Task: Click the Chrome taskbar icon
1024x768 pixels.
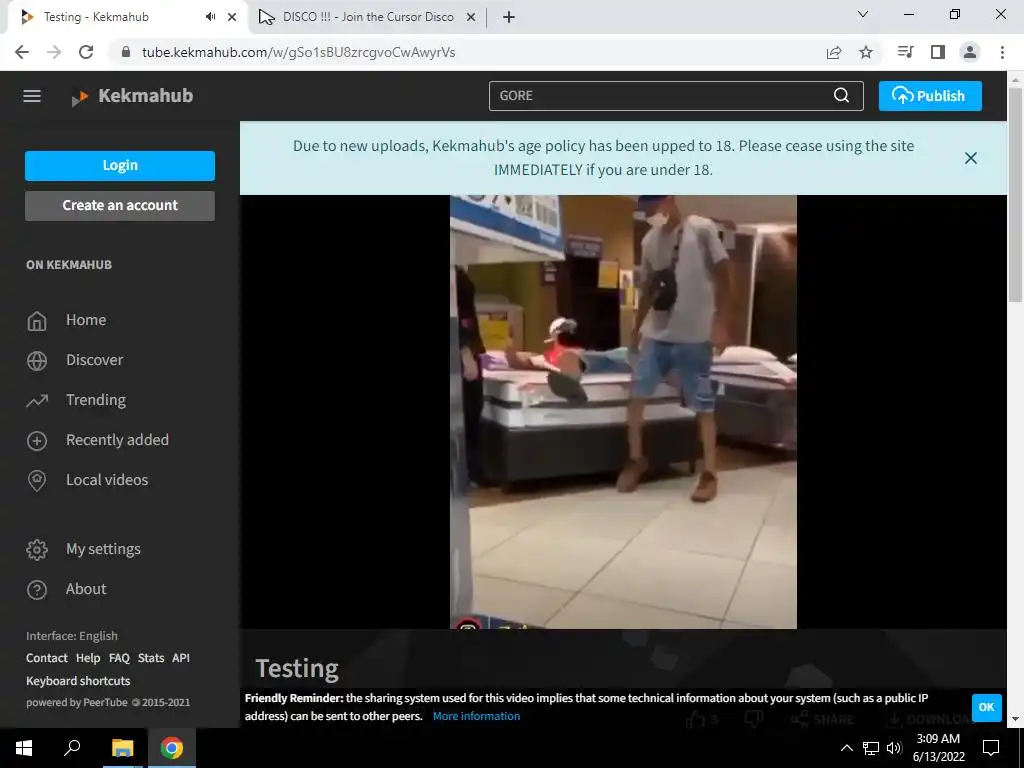Action: (x=172, y=748)
